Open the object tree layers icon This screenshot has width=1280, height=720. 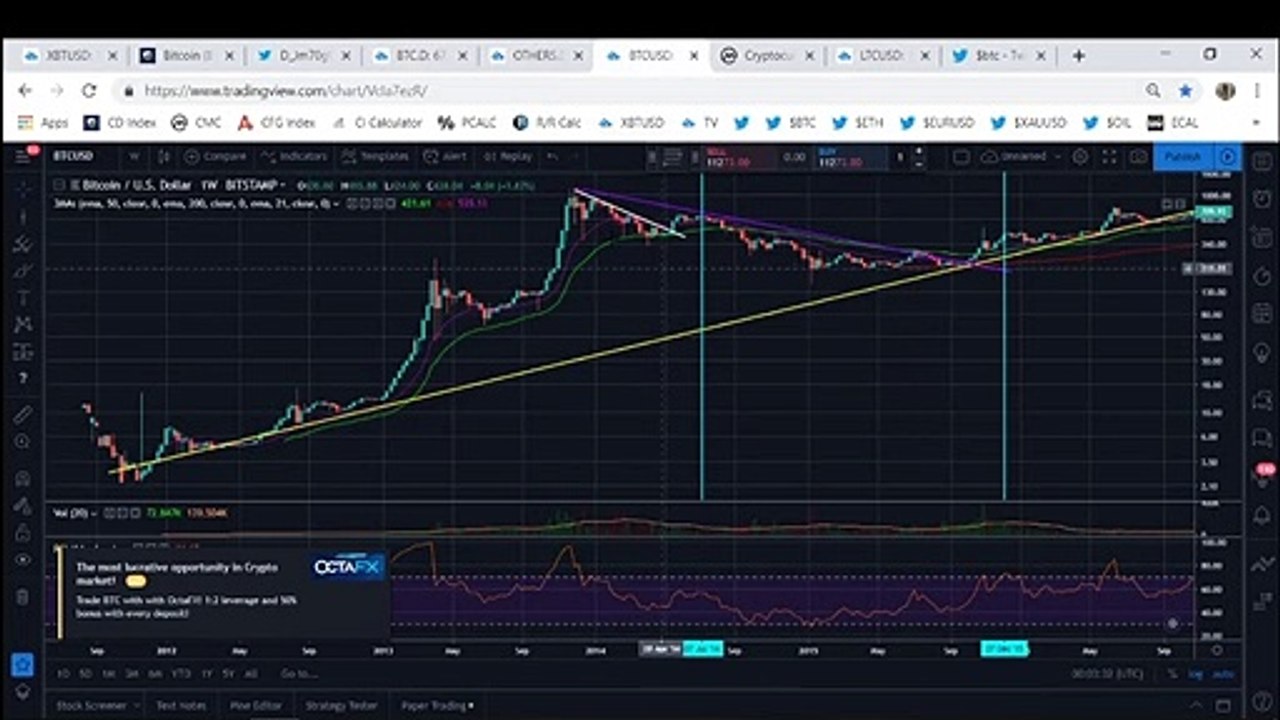[x=23, y=690]
